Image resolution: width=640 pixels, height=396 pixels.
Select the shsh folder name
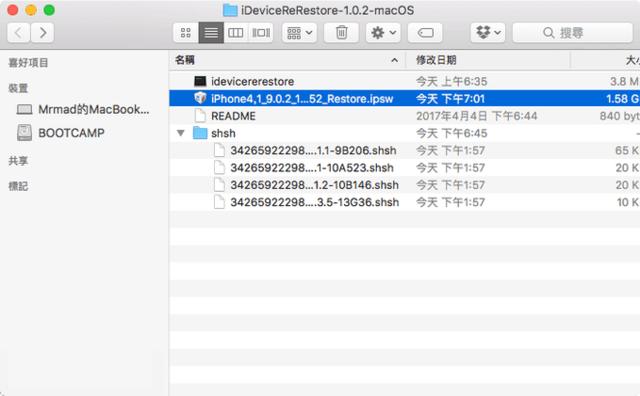click(x=223, y=133)
